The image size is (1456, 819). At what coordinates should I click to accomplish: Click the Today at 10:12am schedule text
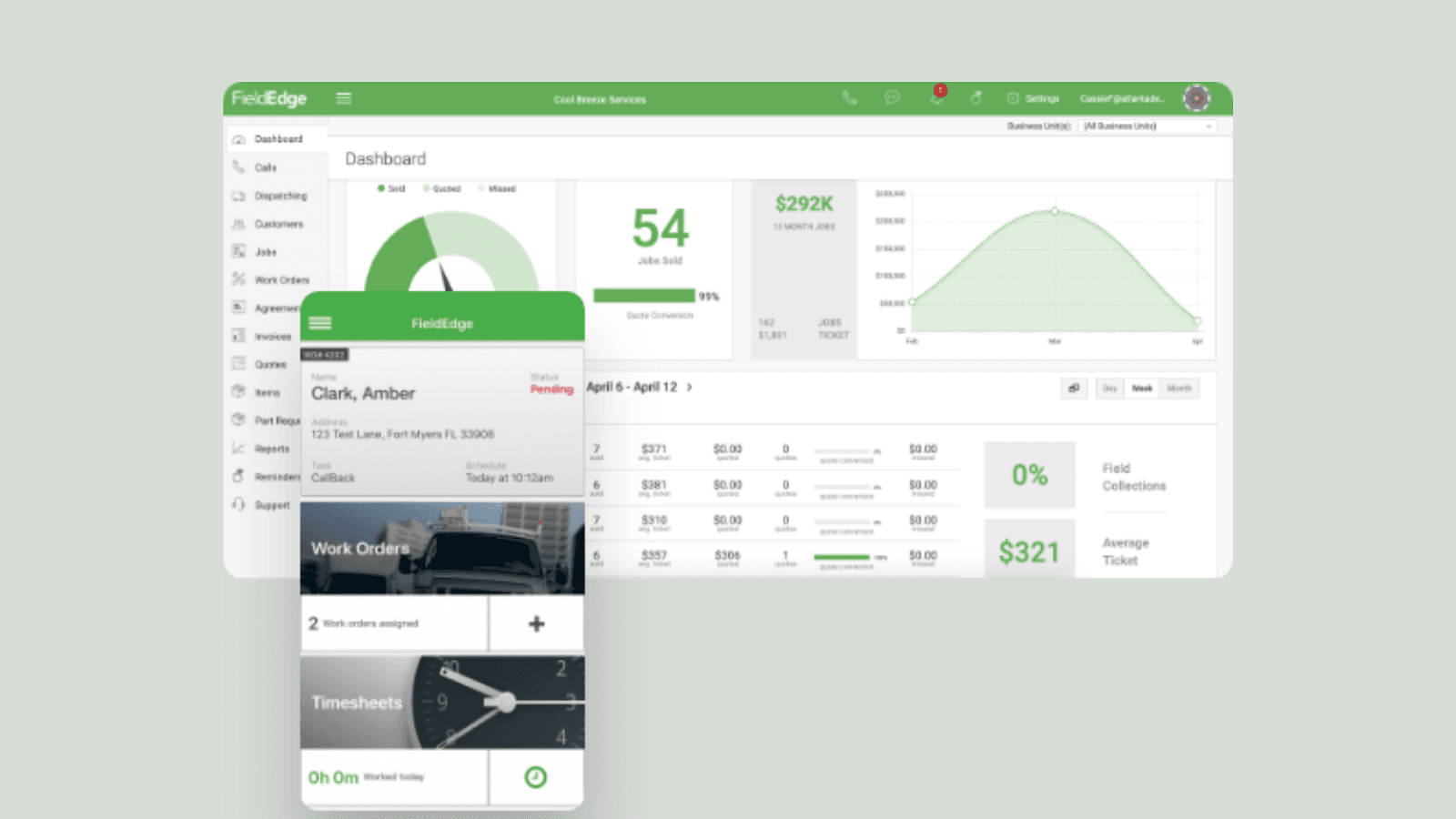pyautogui.click(x=510, y=478)
